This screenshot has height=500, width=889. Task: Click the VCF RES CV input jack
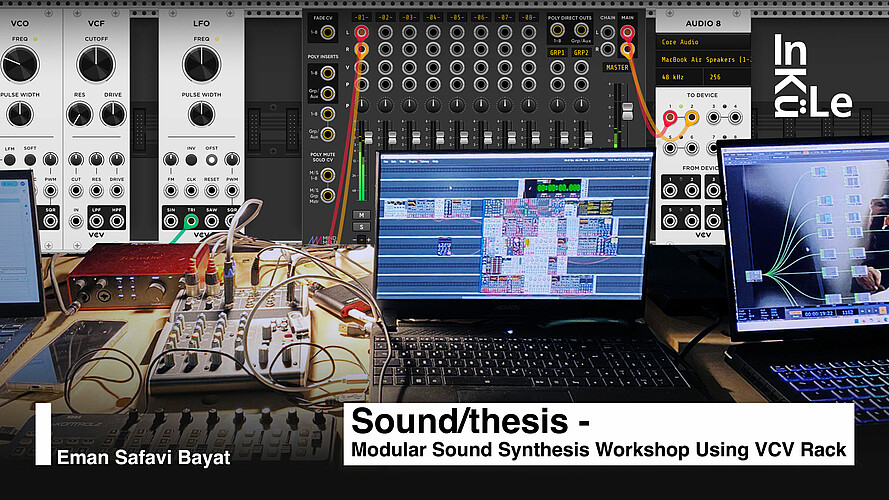(96, 191)
